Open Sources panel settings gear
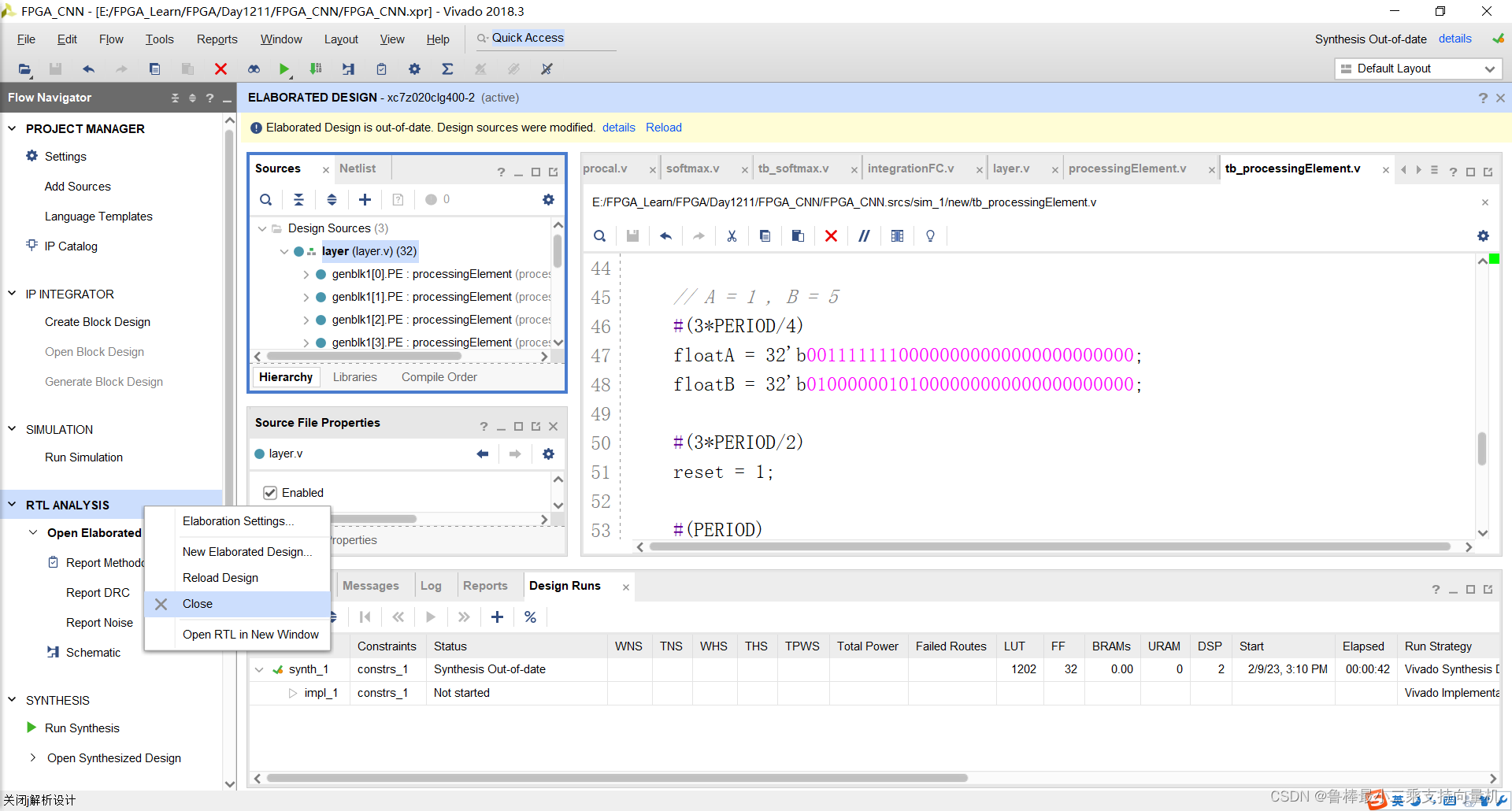The width and height of the screenshot is (1512, 811). (x=548, y=200)
